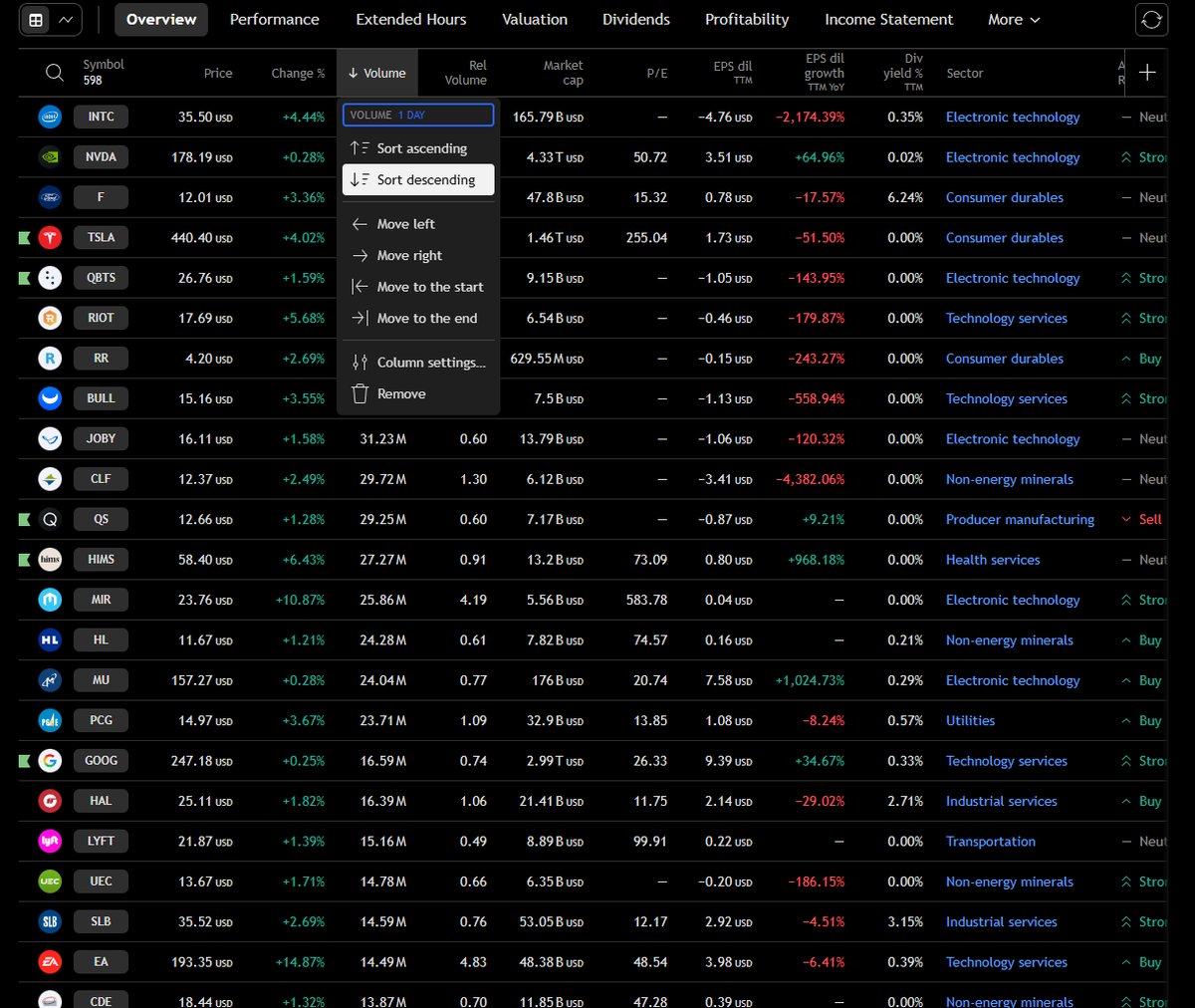1195x1008 pixels.
Task: Expand the More tabs dropdown
Action: (1014, 20)
